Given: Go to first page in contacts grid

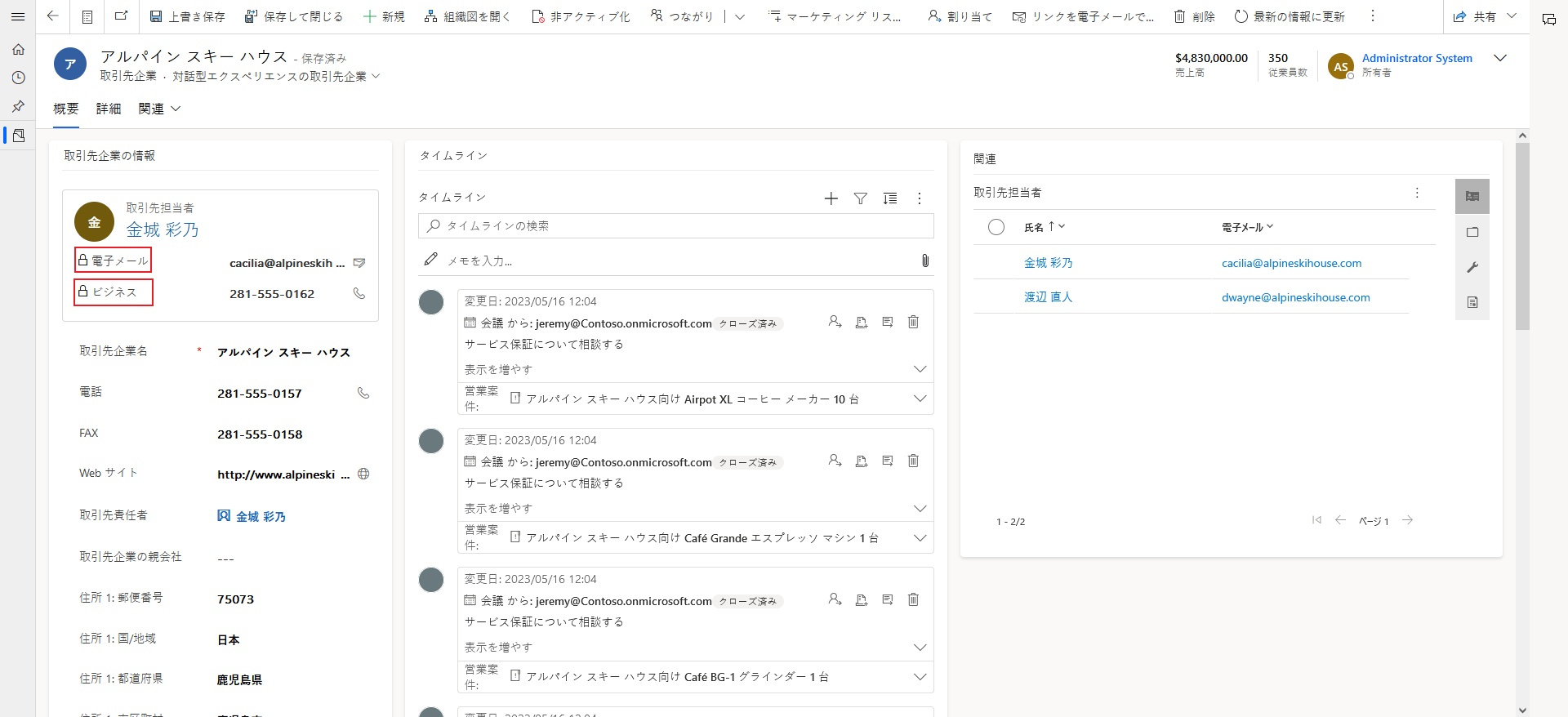Looking at the screenshot, I should [1316, 520].
